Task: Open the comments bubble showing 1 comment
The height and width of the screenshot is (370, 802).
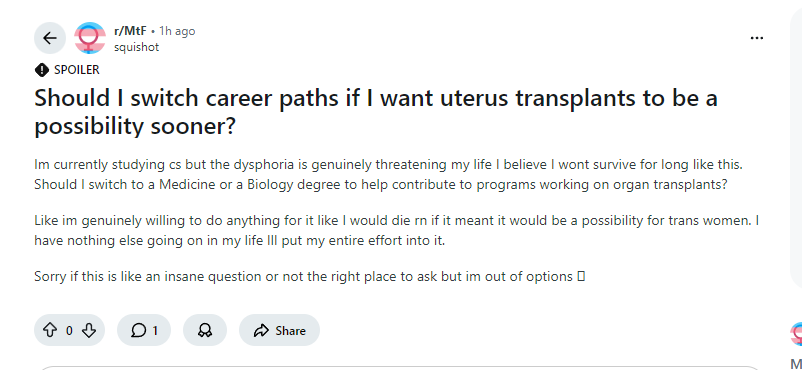Action: point(144,330)
